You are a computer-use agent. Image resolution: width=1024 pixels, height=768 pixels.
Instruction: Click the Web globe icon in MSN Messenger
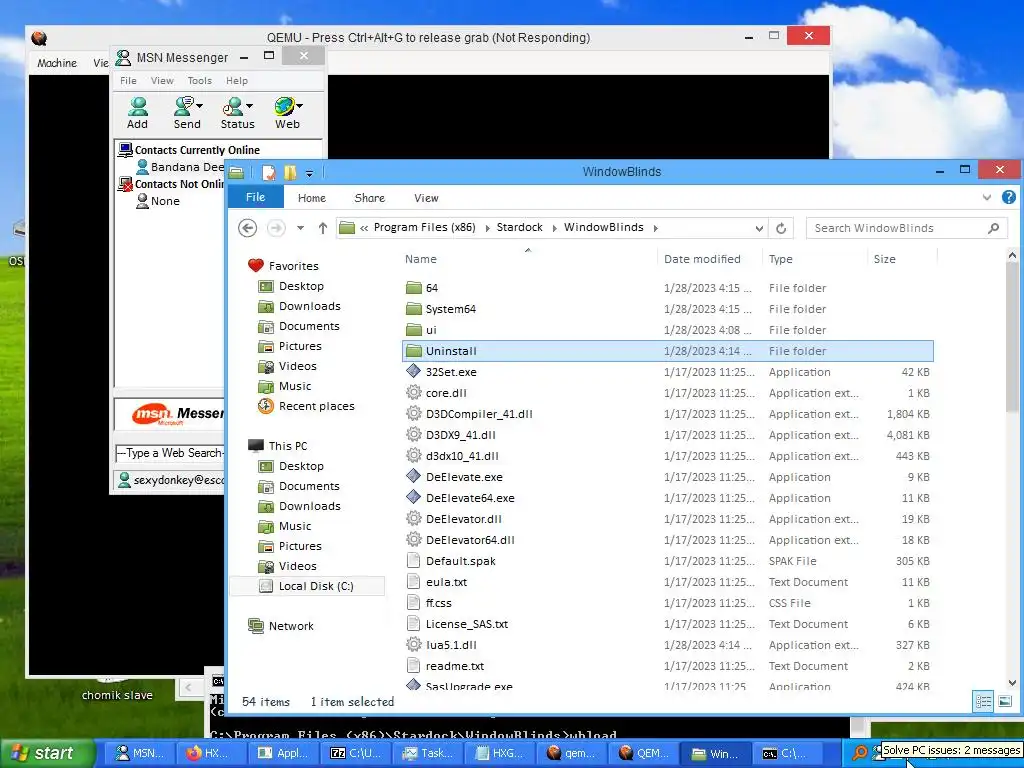point(284,106)
